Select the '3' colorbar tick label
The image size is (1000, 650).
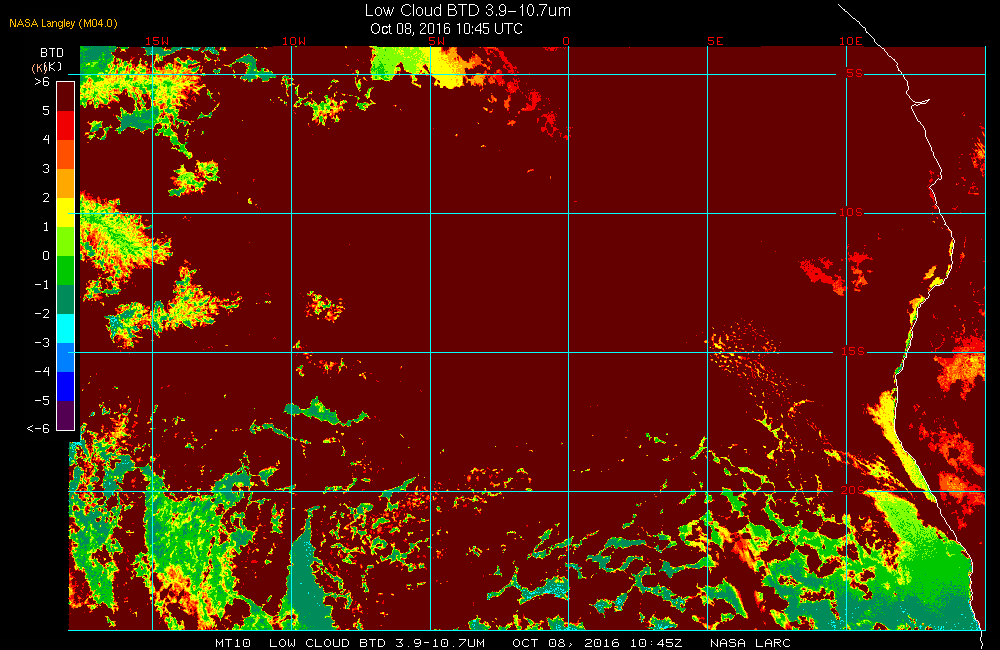click(x=46, y=168)
